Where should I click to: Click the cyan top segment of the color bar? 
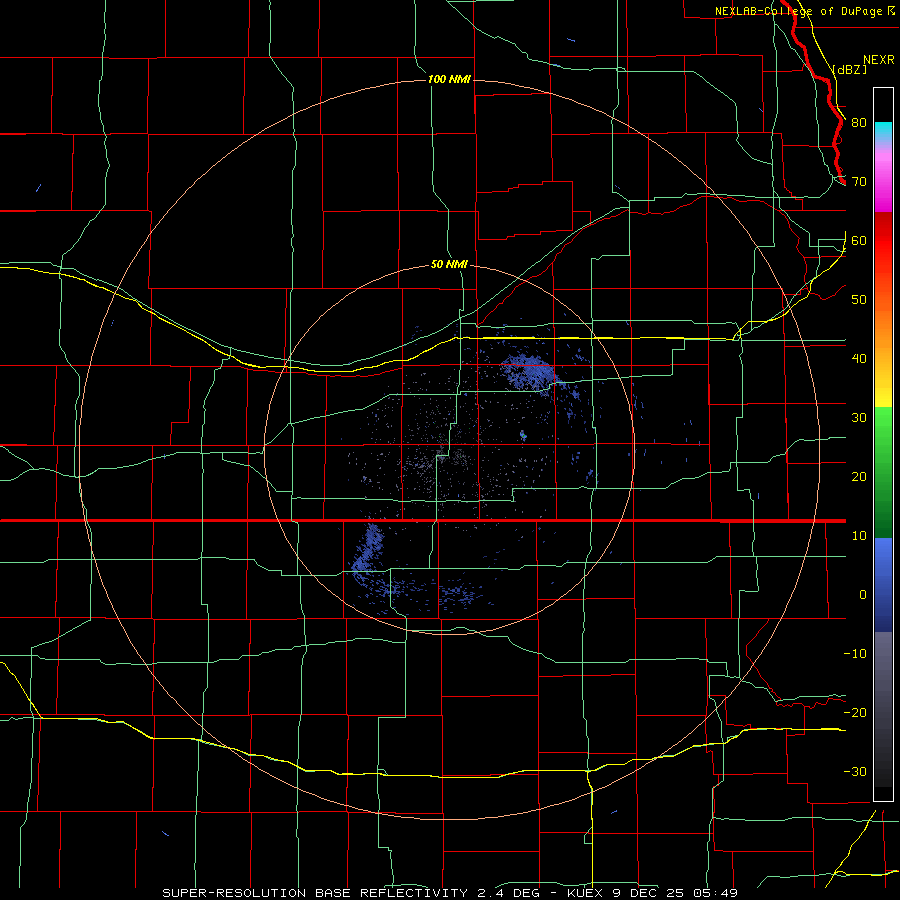click(883, 132)
